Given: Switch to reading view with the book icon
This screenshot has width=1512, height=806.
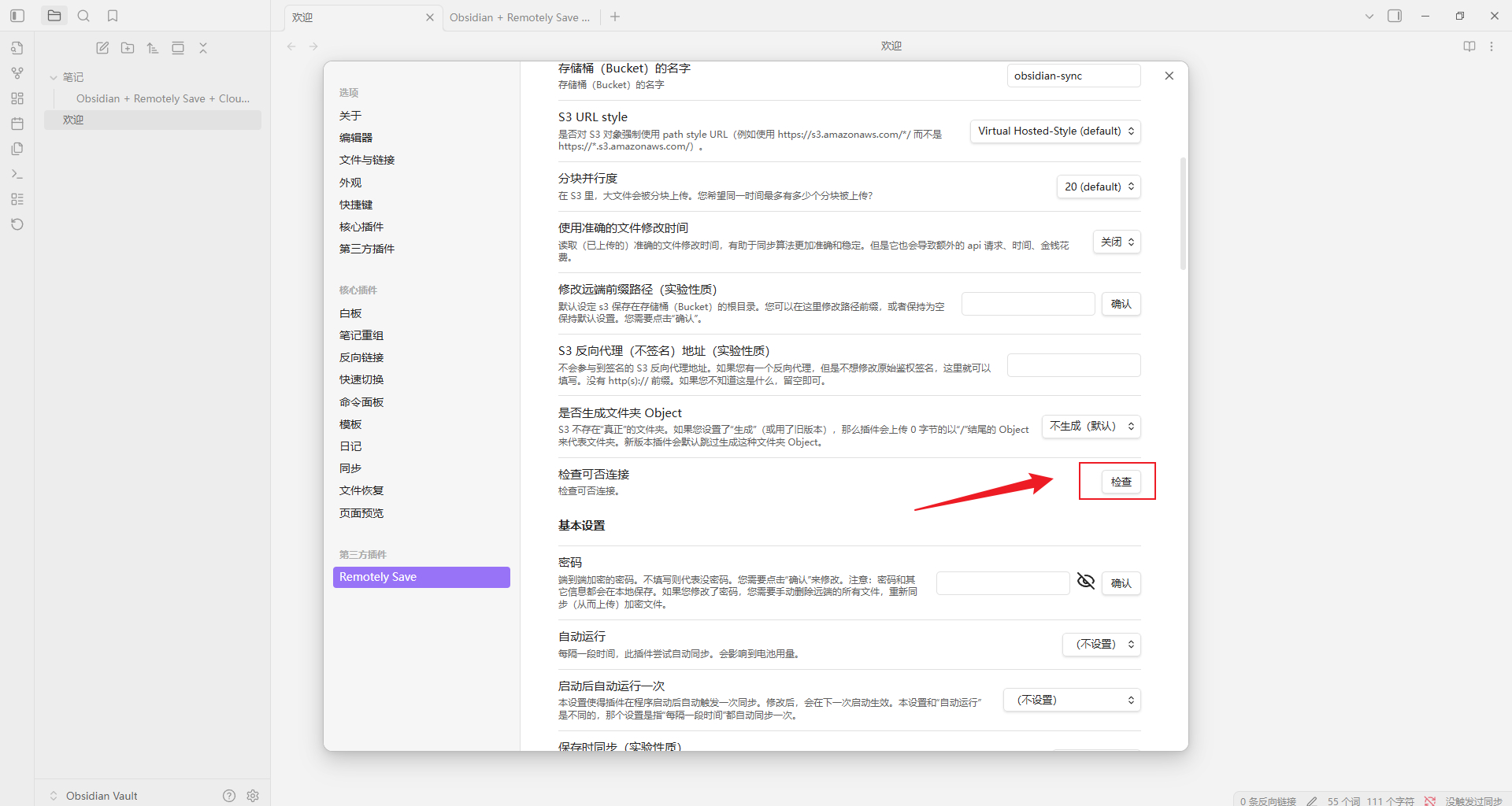Looking at the screenshot, I should pos(1469,46).
